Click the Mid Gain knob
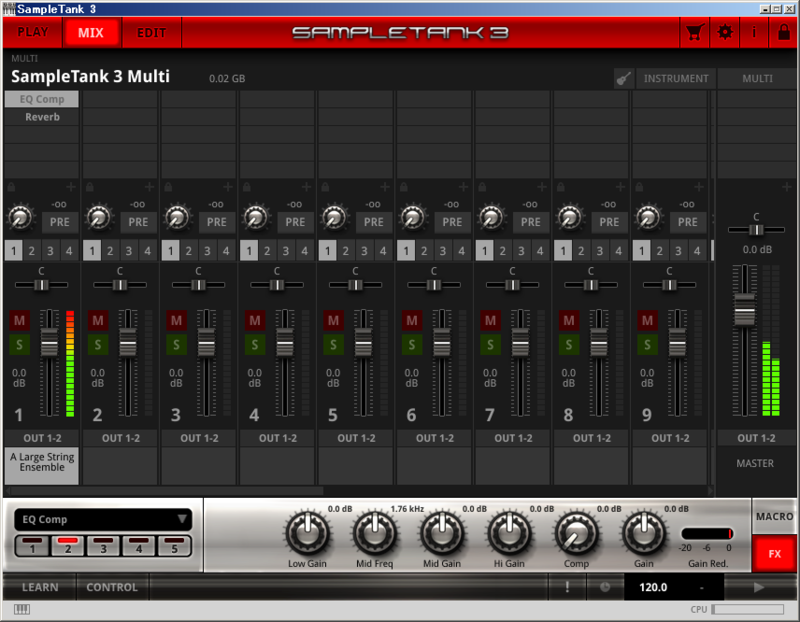Screen dimensions: 800x622 point(442,533)
